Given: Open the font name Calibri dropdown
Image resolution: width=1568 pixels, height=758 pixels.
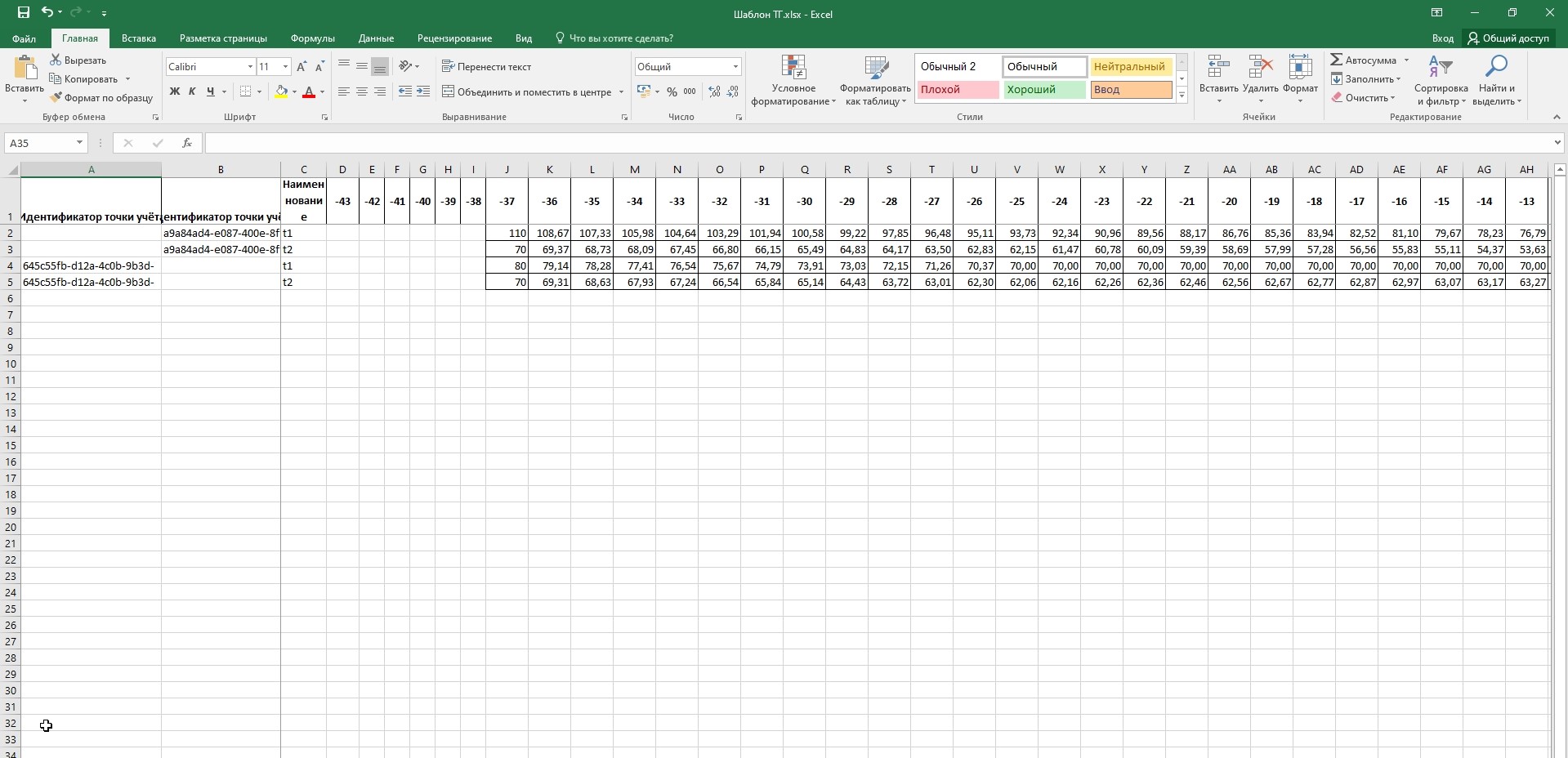Looking at the screenshot, I should tap(250, 67).
